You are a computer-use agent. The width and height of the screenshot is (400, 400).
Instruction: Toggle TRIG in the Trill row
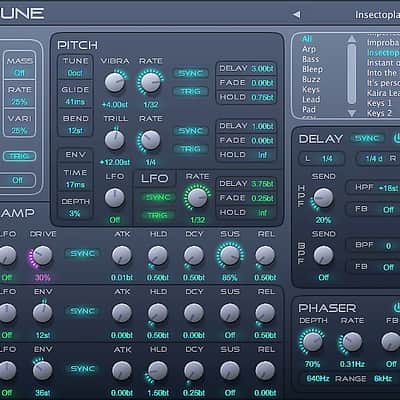[190, 149]
